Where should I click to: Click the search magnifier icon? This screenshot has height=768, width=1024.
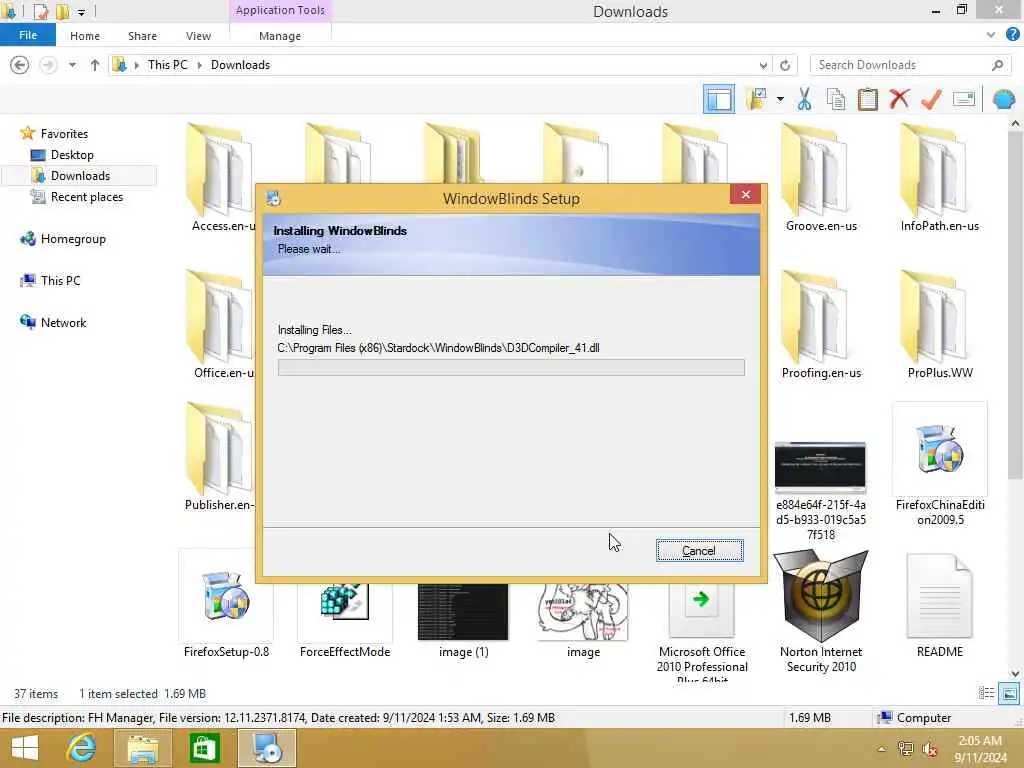[997, 65]
